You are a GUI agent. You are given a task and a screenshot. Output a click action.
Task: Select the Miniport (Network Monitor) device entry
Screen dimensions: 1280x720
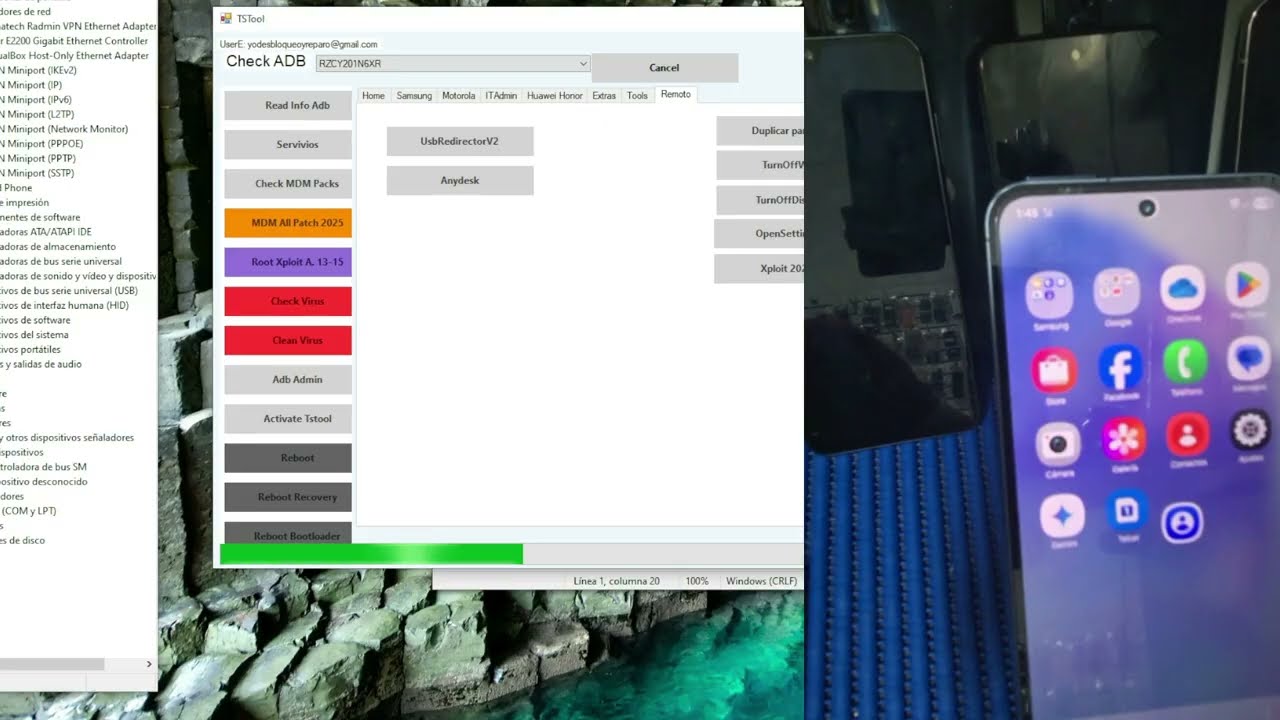[64, 129]
